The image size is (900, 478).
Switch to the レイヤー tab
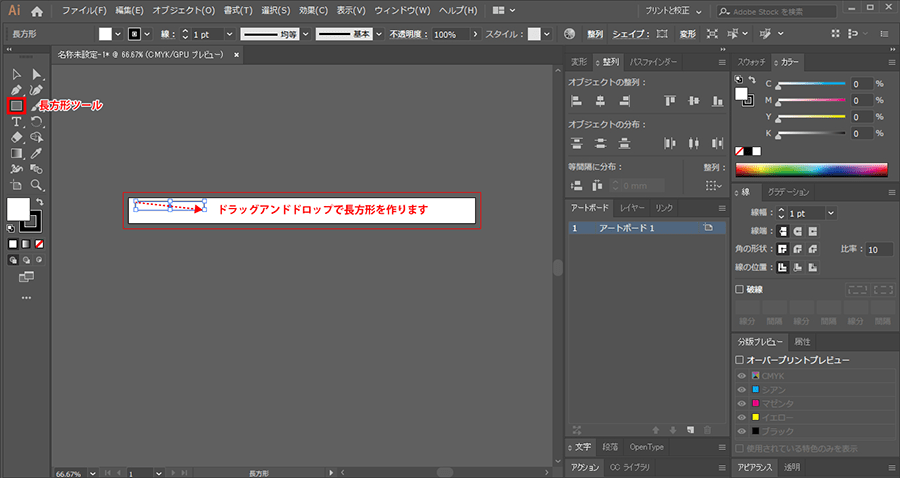[x=631, y=208]
